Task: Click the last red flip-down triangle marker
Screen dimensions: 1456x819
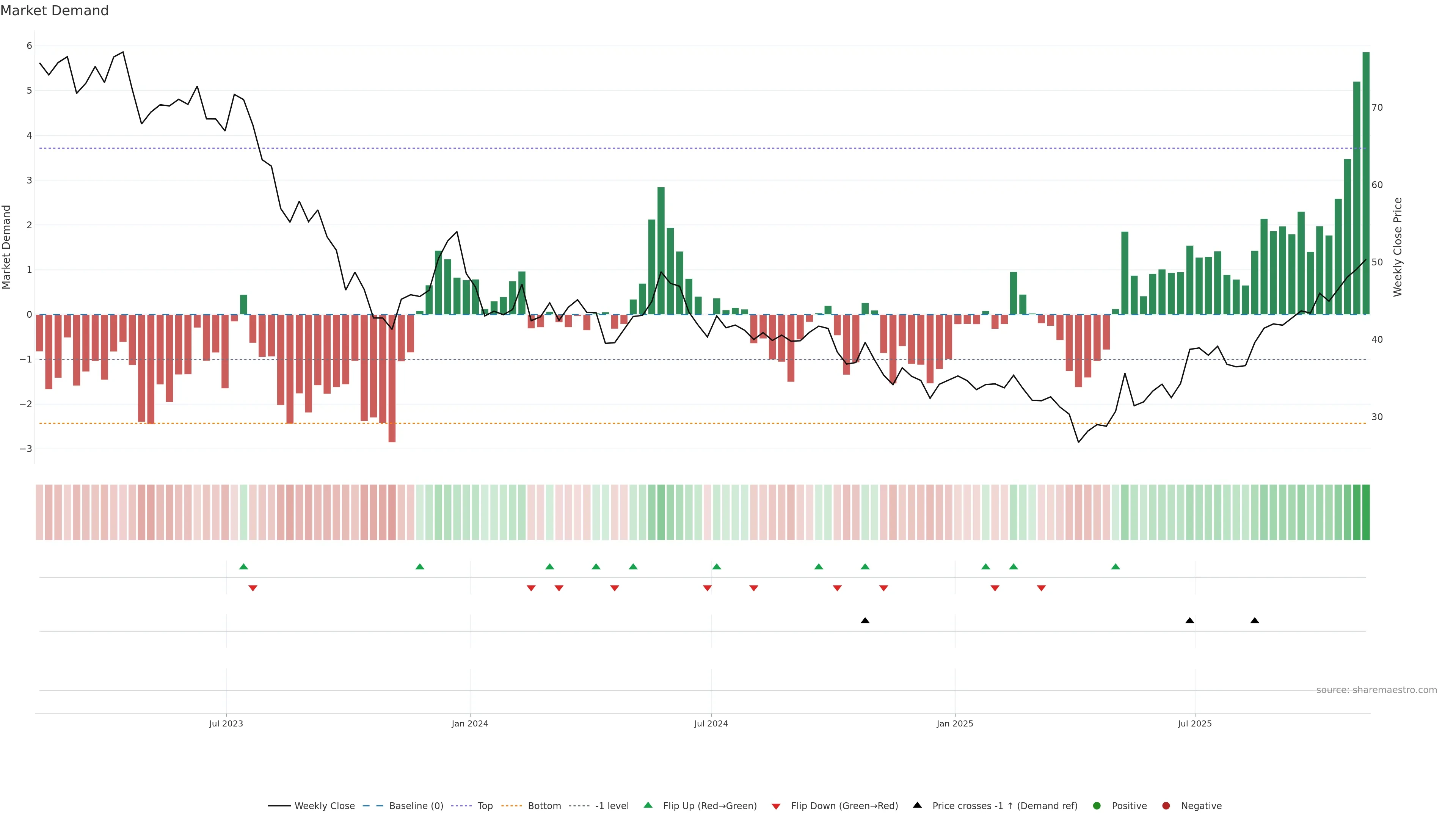Action: pos(1041,588)
